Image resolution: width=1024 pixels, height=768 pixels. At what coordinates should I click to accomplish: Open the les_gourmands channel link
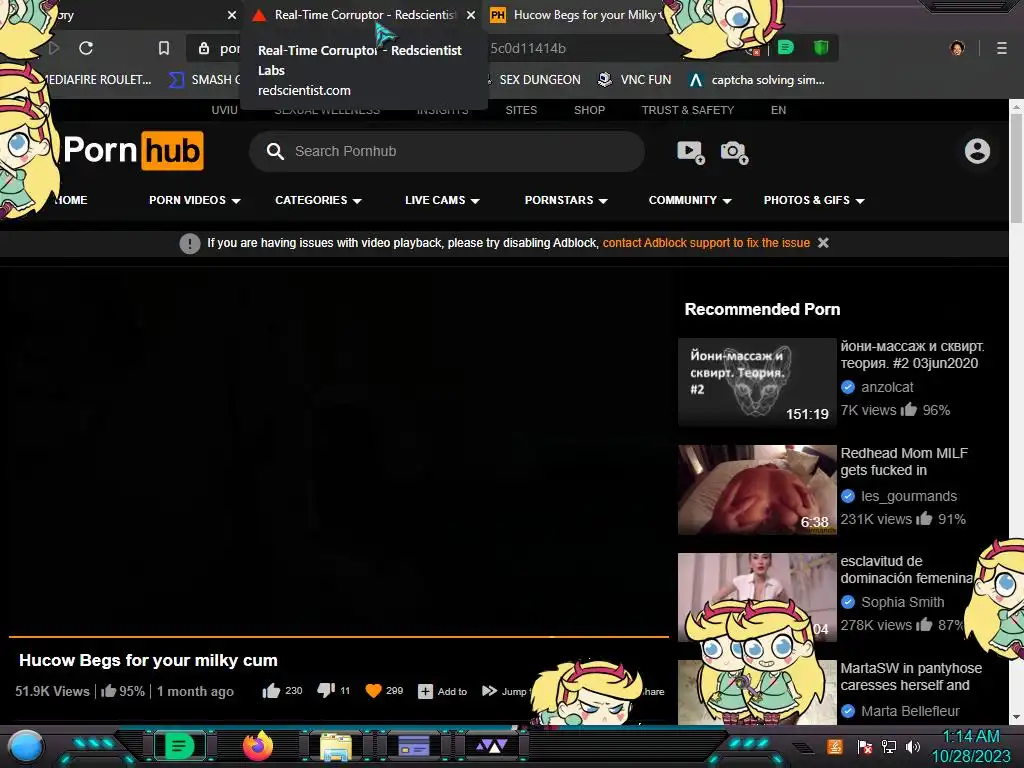point(908,496)
